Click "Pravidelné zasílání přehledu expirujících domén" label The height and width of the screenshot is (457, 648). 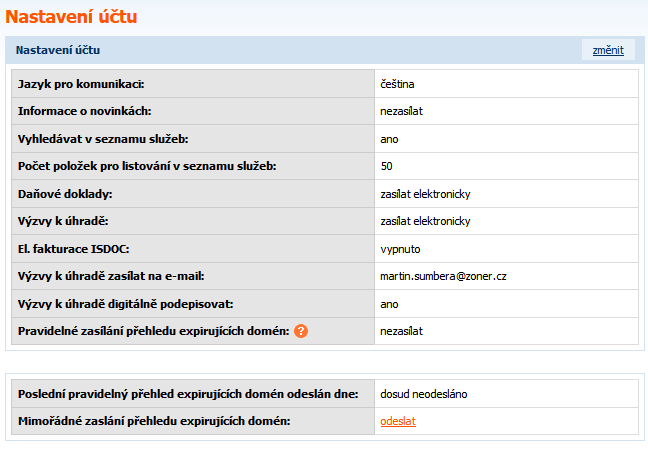coord(153,331)
